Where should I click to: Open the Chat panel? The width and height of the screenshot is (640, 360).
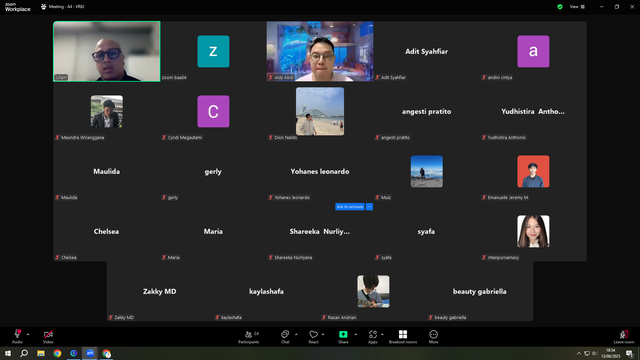[285, 337]
